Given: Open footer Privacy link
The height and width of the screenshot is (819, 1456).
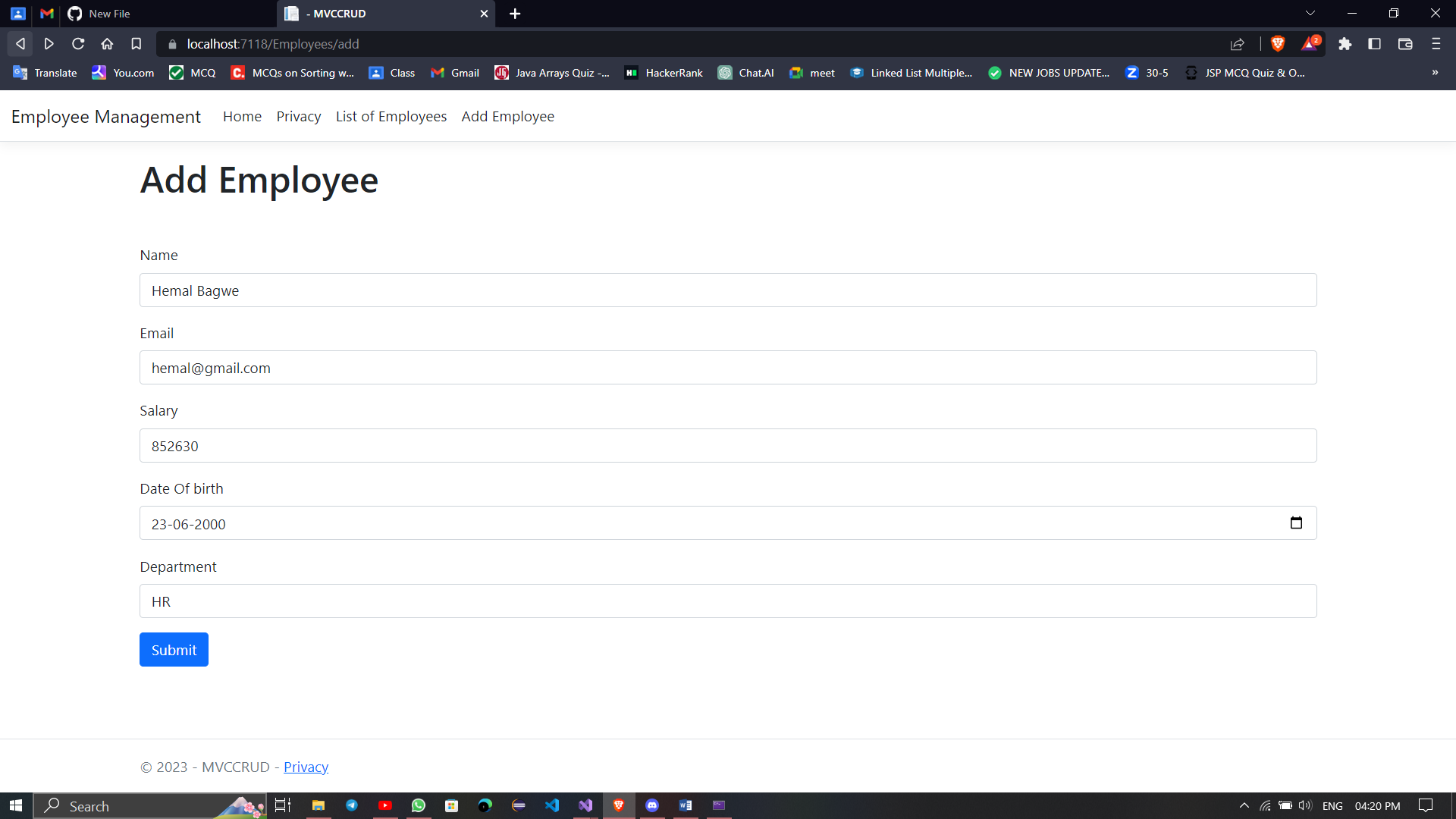Looking at the screenshot, I should click(x=306, y=767).
